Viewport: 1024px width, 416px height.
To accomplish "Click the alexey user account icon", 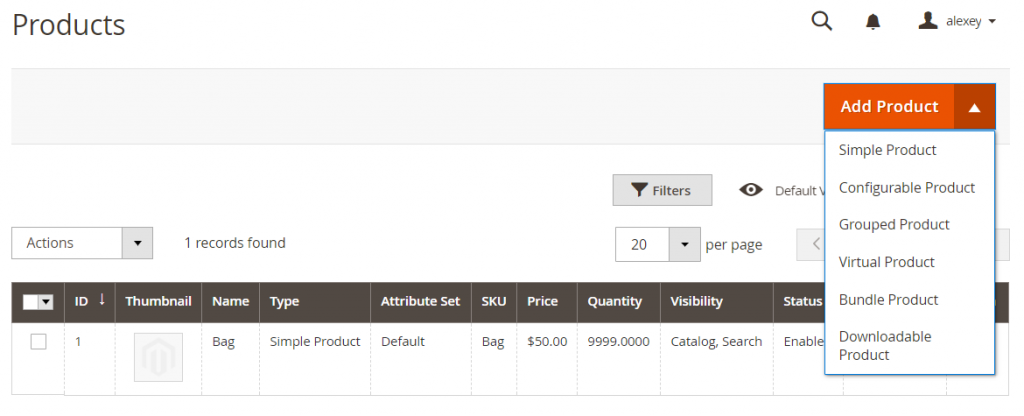I will [928, 21].
